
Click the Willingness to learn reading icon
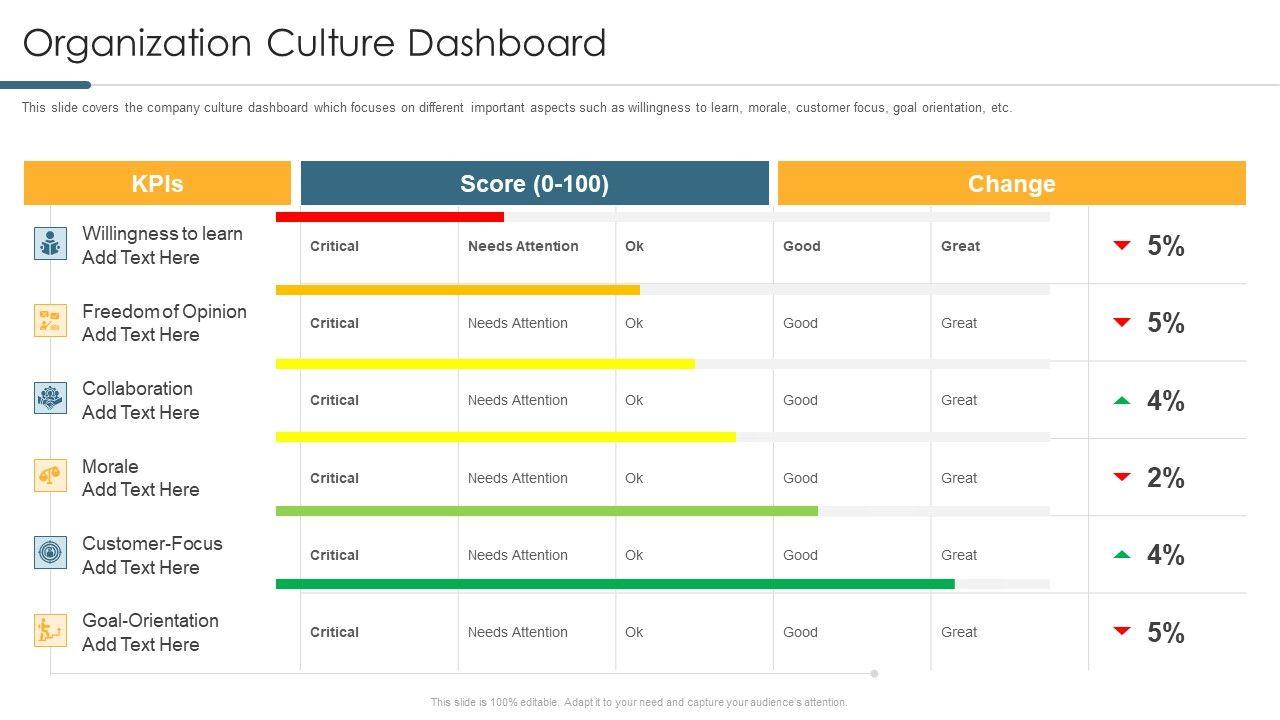pyautogui.click(x=50, y=244)
